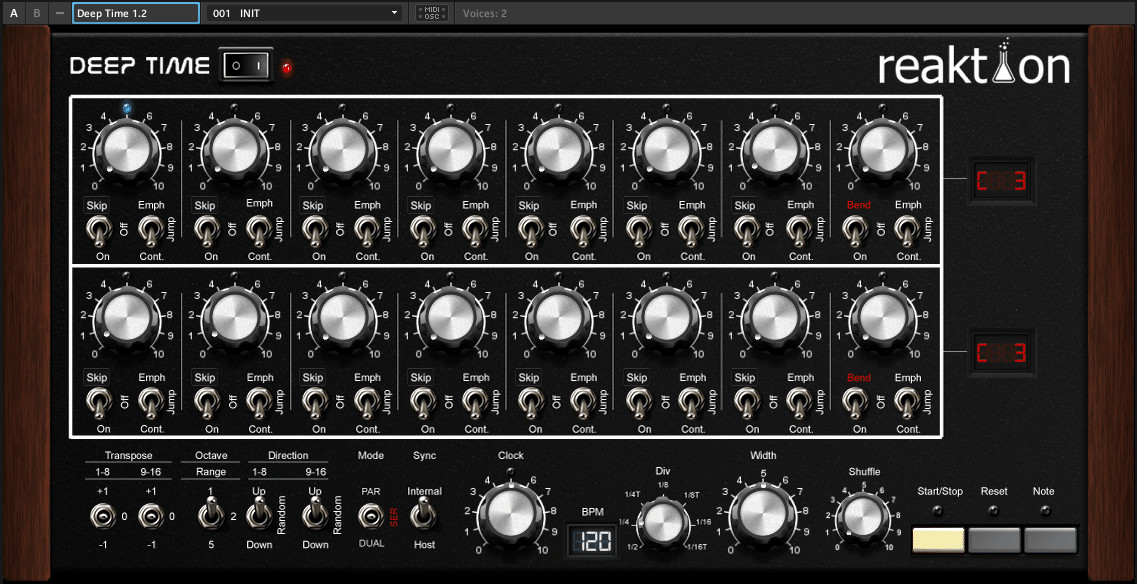Flip the Deep Time power rocker switch
The height and width of the screenshot is (584, 1137).
tap(247, 66)
